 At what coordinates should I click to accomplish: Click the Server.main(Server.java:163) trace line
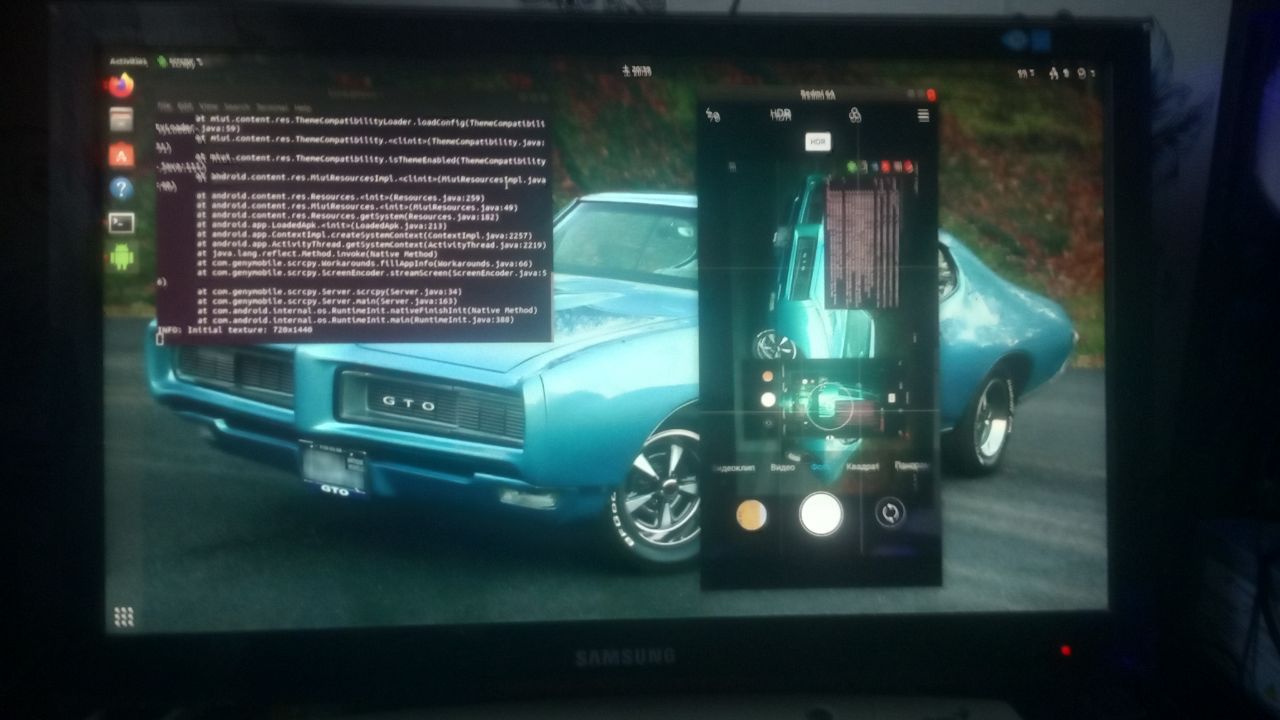327,300
